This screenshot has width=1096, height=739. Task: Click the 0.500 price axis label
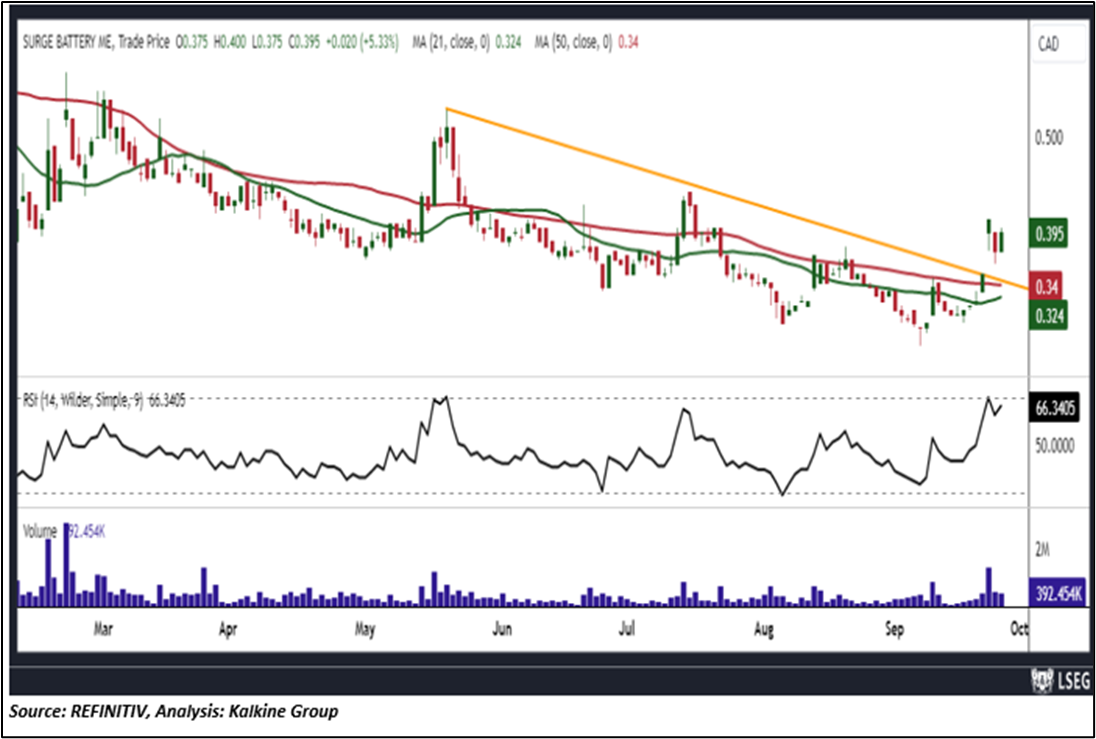1049,138
